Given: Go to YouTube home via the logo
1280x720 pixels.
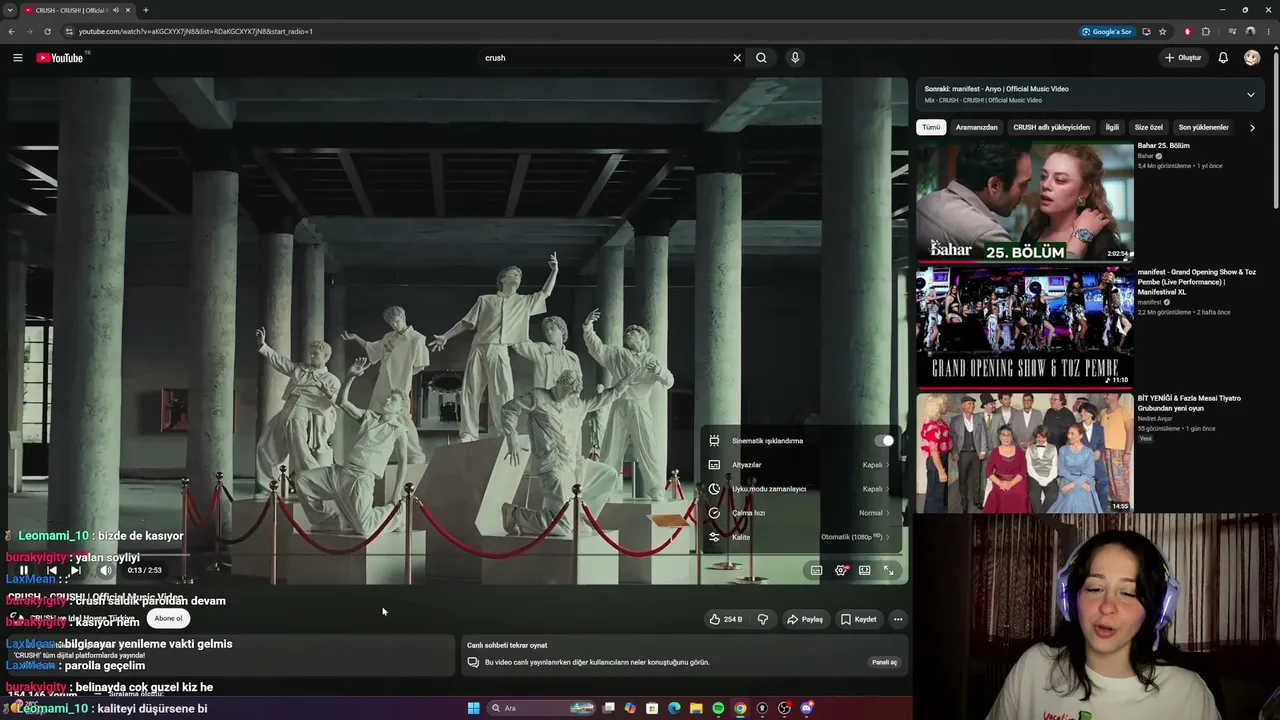Looking at the screenshot, I should coord(60,58).
